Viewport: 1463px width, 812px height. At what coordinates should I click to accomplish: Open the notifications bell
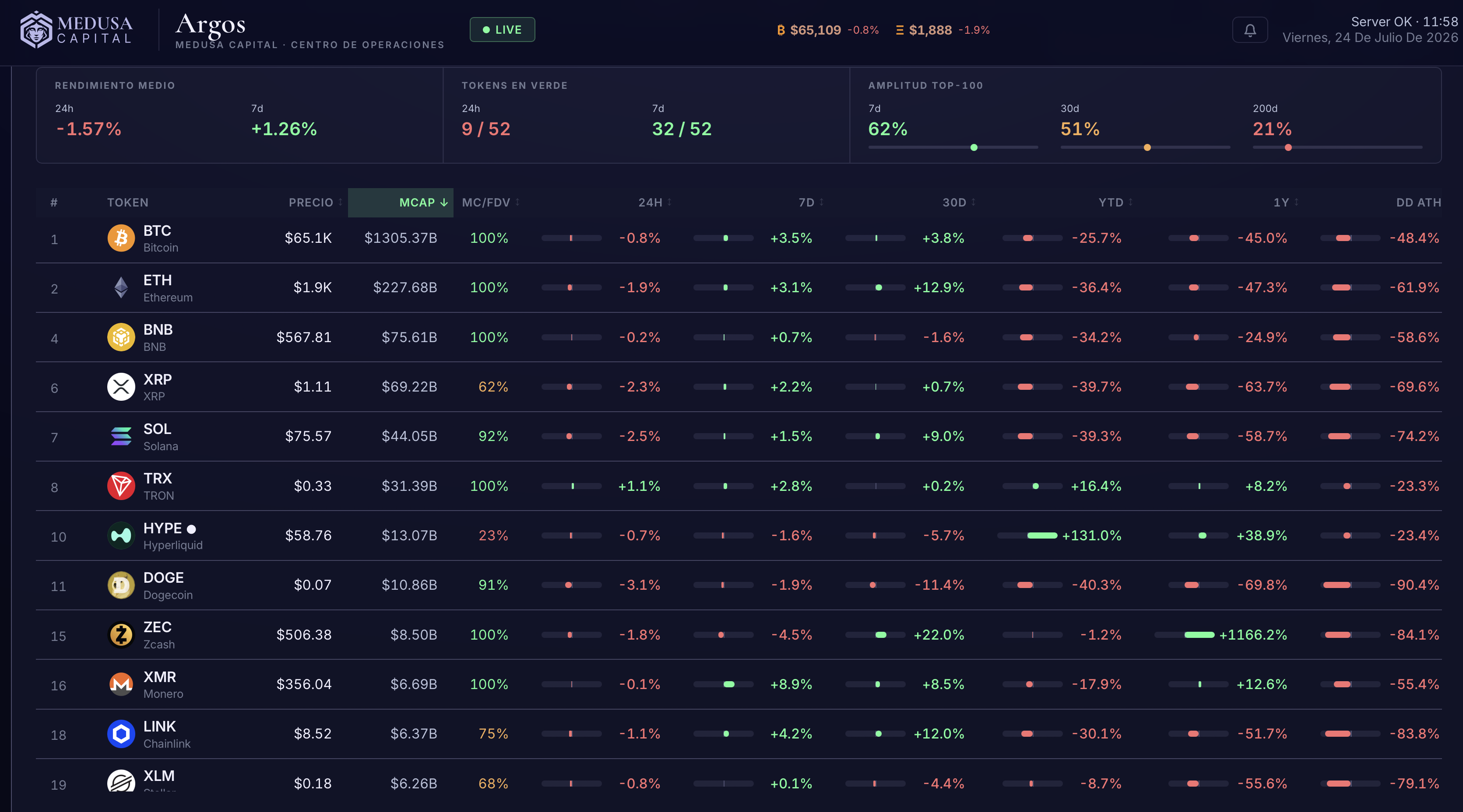click(x=1249, y=29)
